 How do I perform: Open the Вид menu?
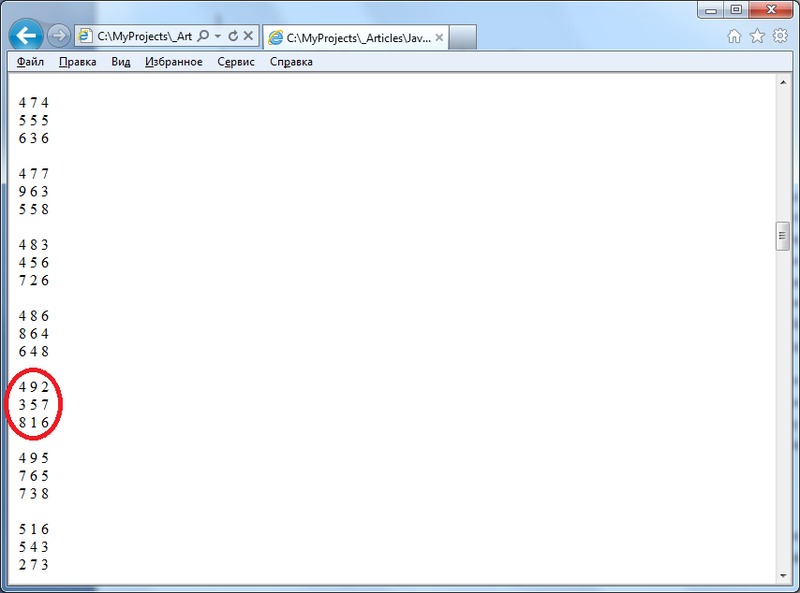pos(121,62)
